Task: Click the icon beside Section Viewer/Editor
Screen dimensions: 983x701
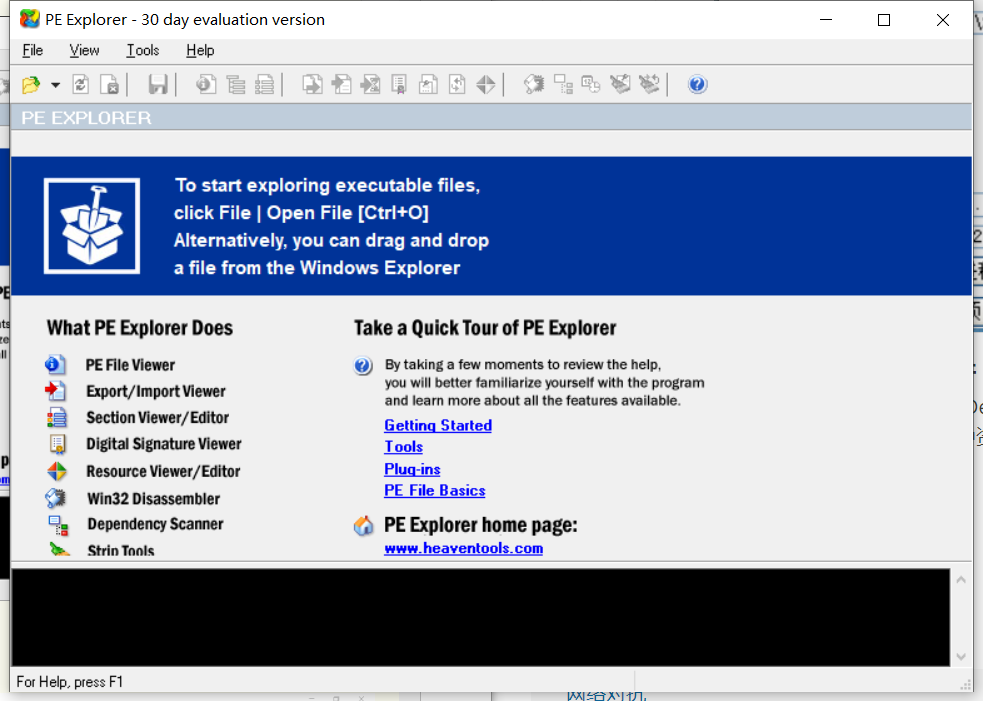Action: click(x=56, y=417)
